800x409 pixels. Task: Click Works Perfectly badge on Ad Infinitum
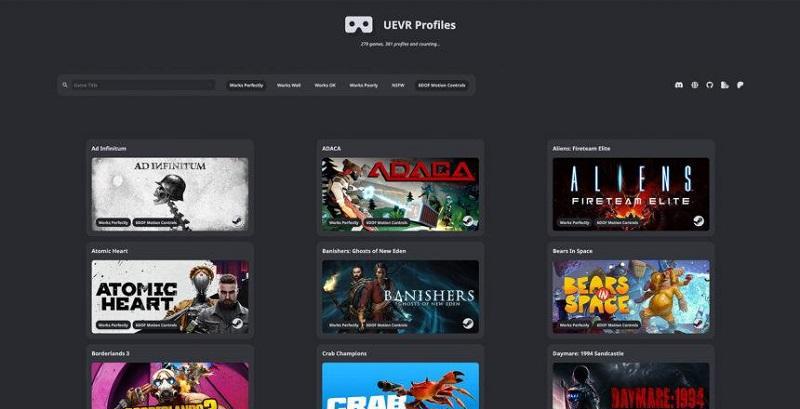pos(113,223)
